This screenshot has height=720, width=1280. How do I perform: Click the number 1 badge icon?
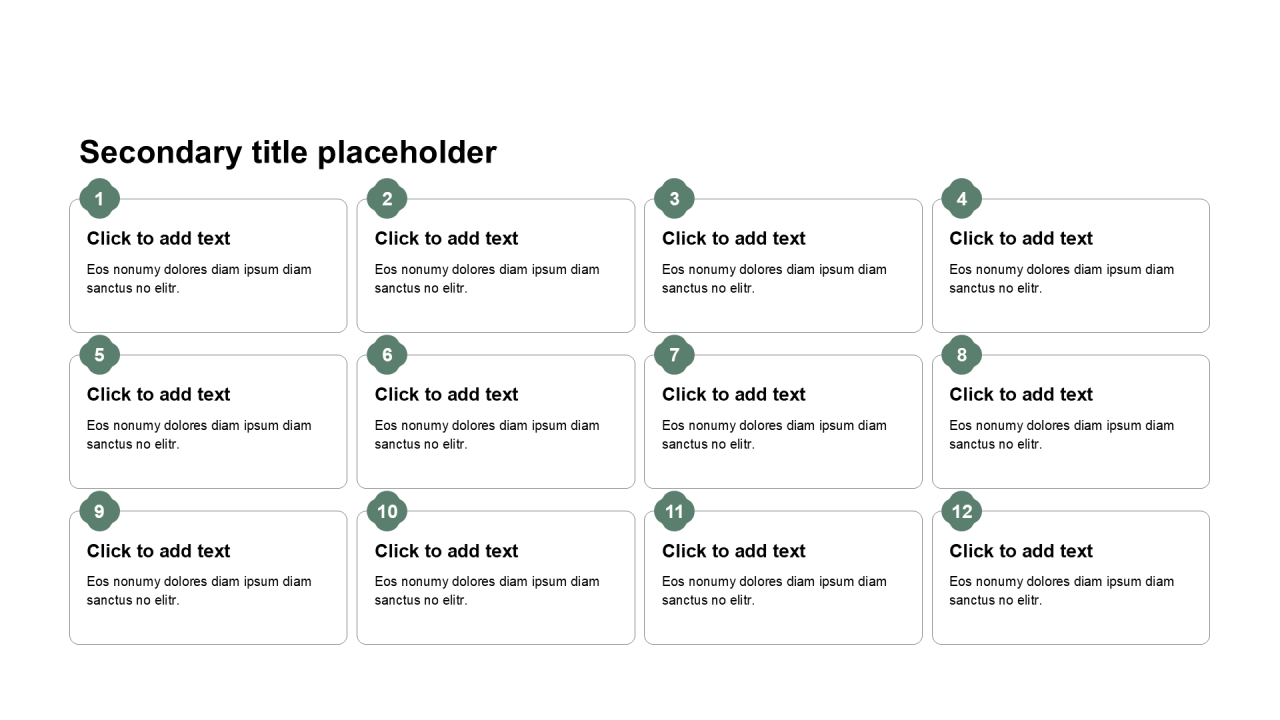pyautogui.click(x=99, y=199)
